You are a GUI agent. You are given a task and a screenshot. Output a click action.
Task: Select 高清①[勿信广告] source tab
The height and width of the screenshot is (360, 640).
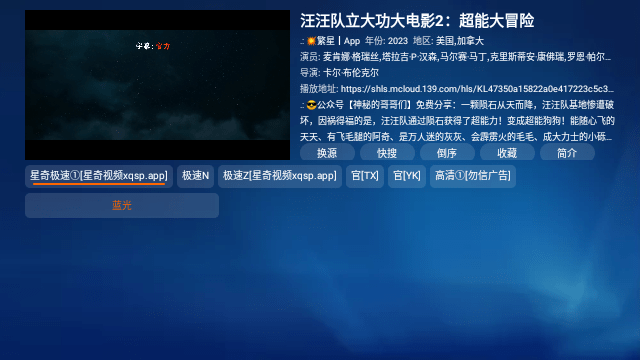(473, 176)
